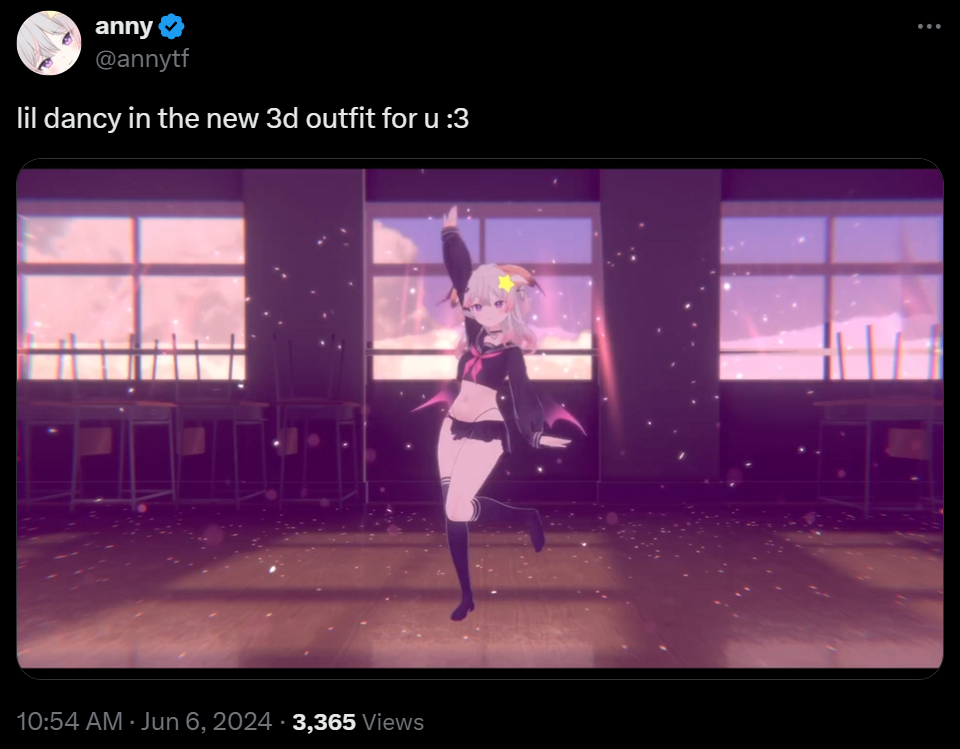Viewport: 960px width, 749px height.
Task: Click the Jun 6, 2024 date
Action: click(206, 721)
